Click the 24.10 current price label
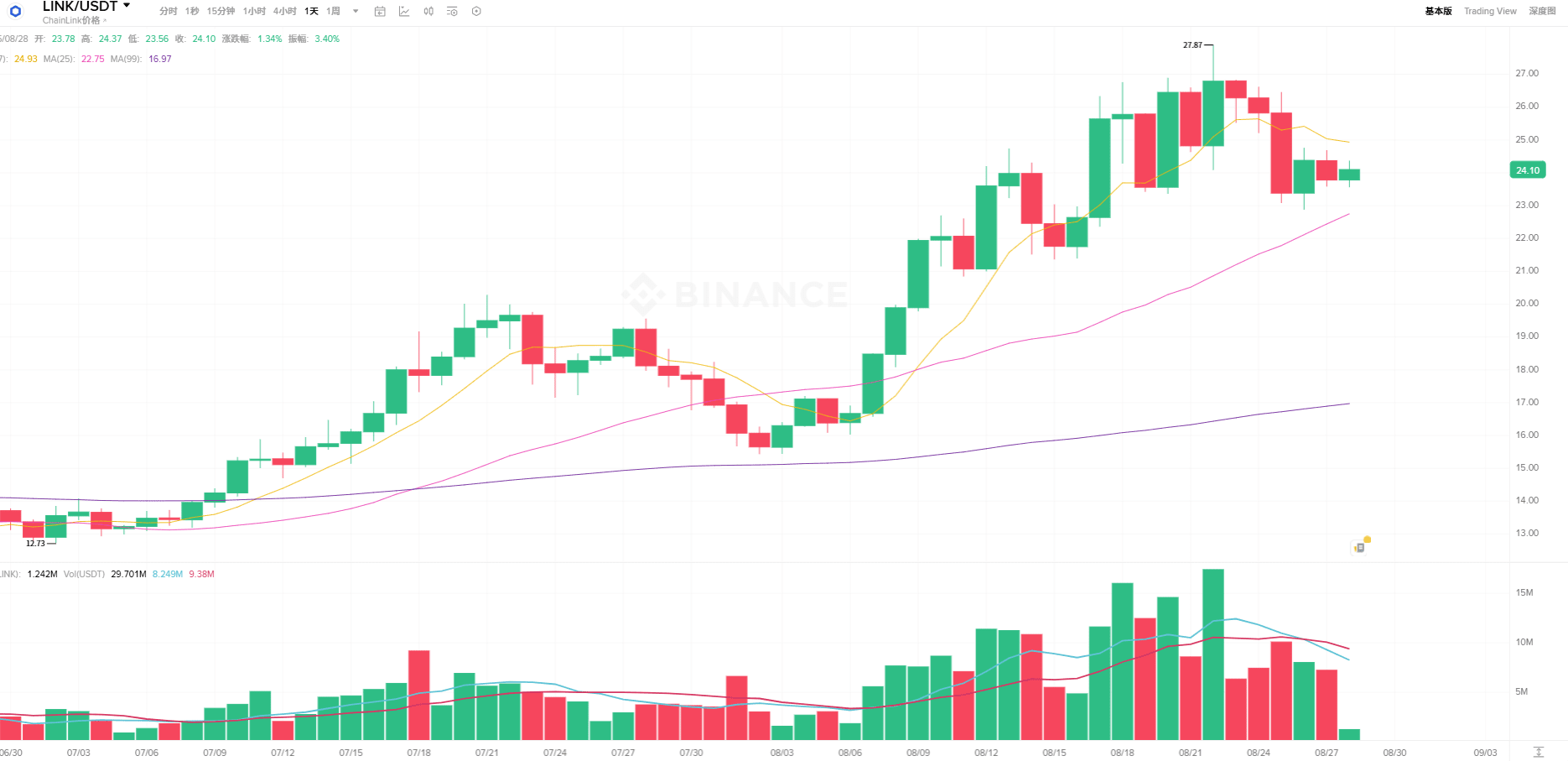The image size is (1568, 761). point(1528,170)
